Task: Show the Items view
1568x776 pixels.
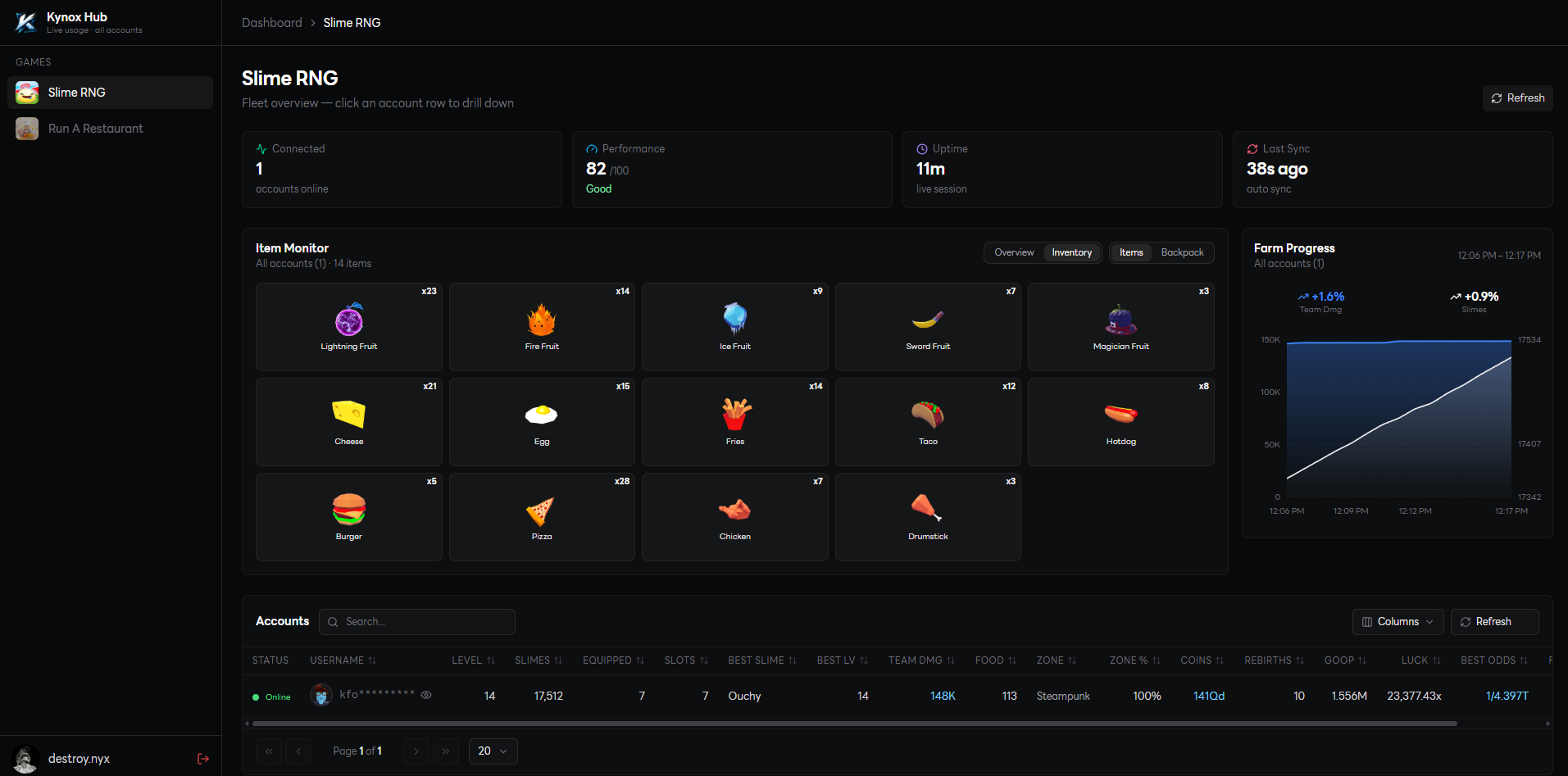Action: click(1131, 252)
